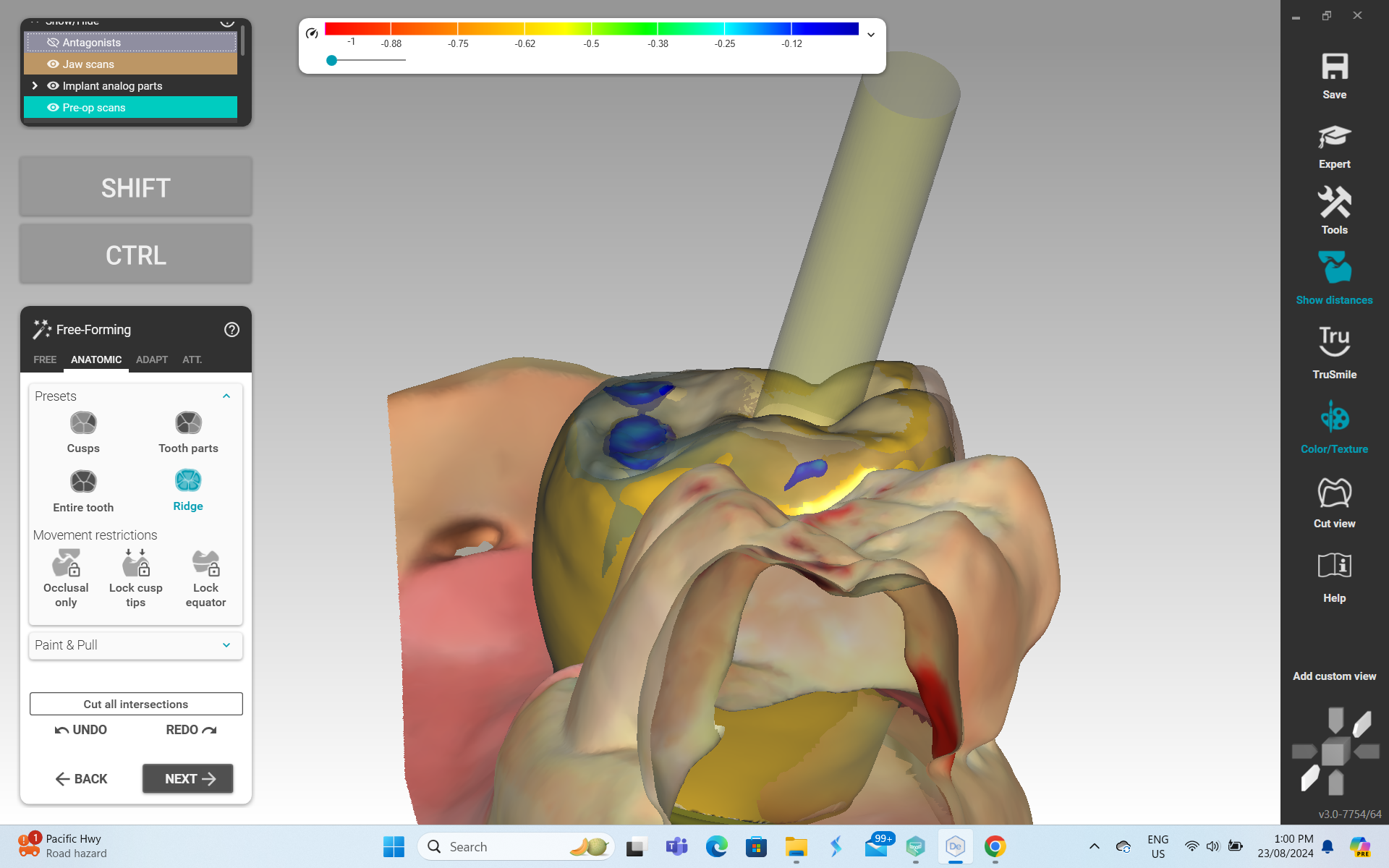Click Cut all intersections button
The image size is (1389, 868).
[136, 704]
